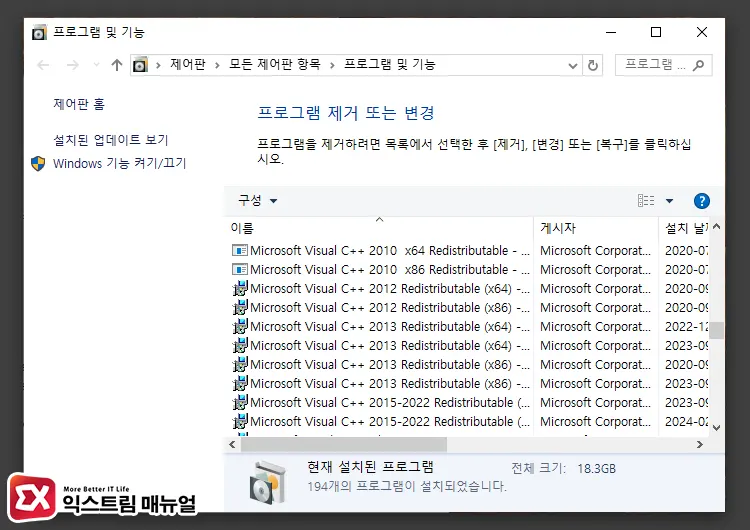Open the 제어판 홈 link
This screenshot has width=750, height=530.
(79, 104)
